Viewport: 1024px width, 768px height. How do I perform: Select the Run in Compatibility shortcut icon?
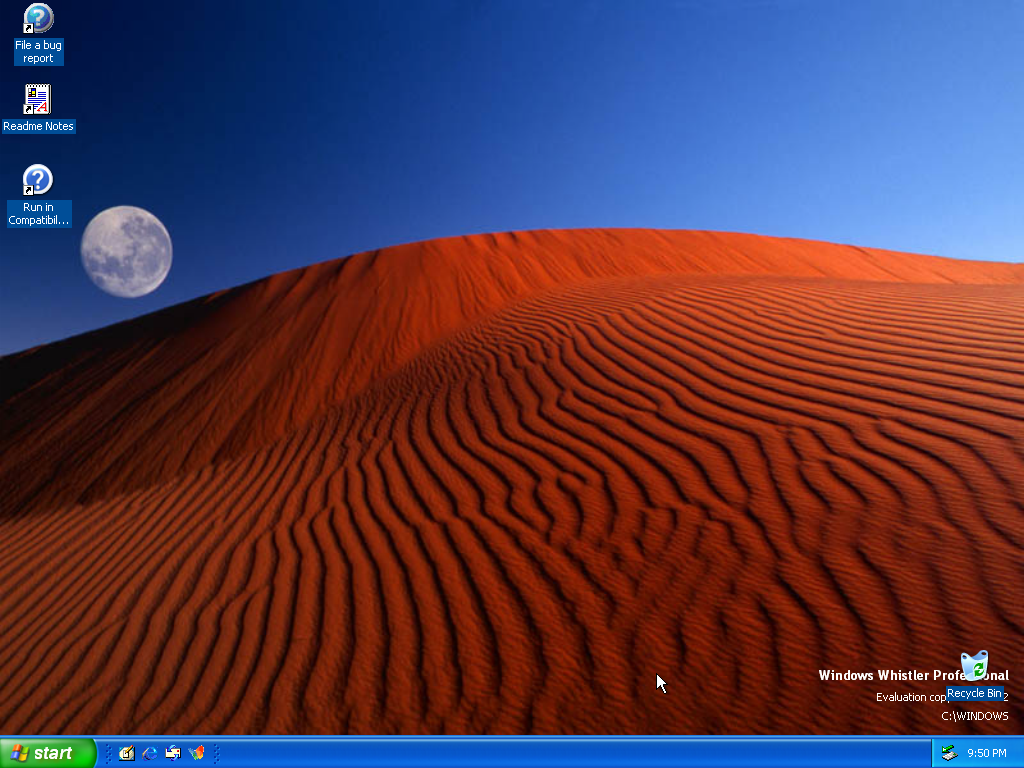pyautogui.click(x=38, y=180)
